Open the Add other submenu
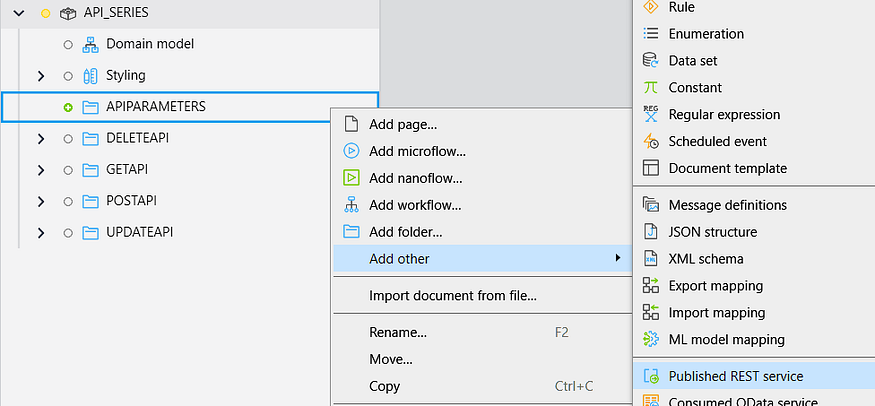 tap(399, 259)
